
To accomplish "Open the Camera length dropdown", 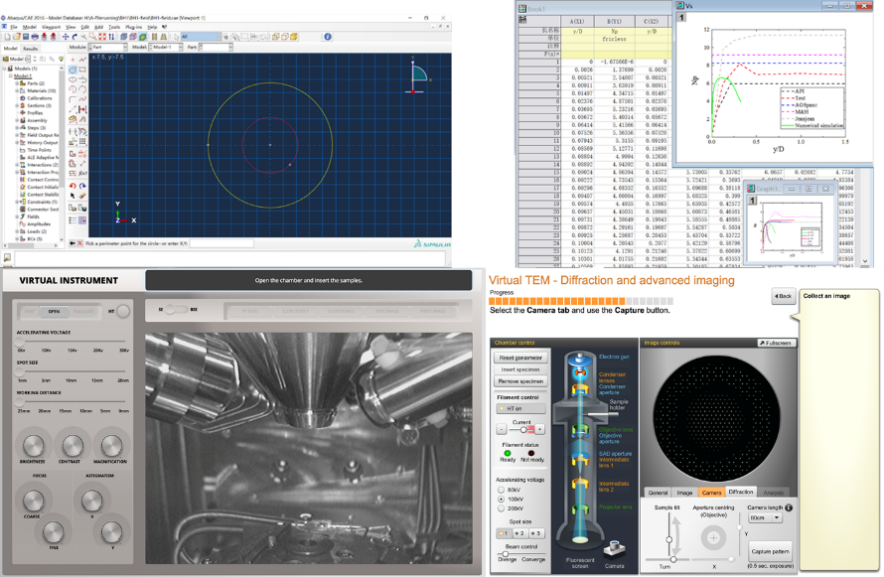I will click(764, 518).
